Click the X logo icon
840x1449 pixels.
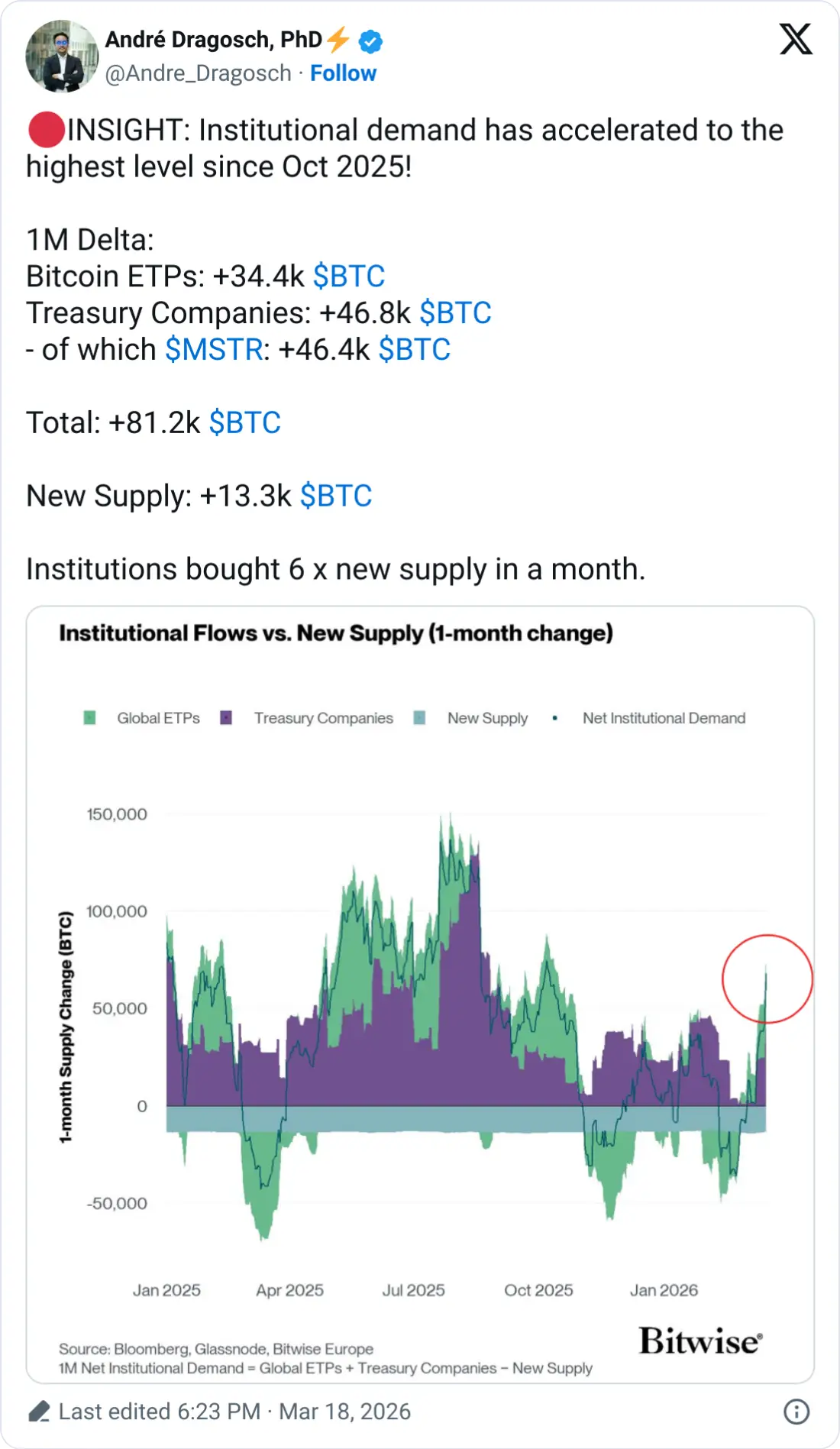pos(796,39)
